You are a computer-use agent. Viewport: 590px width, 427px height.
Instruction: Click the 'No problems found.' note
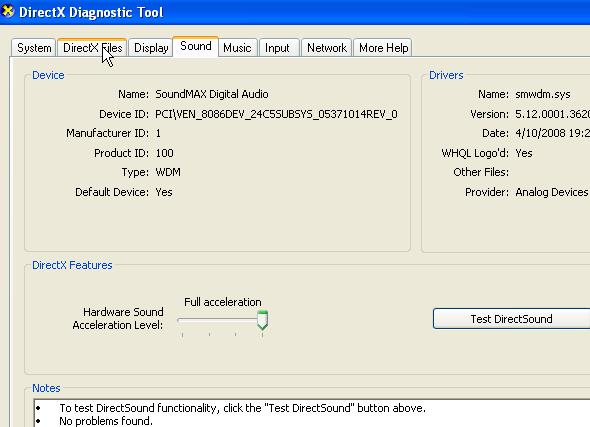pos(106,421)
